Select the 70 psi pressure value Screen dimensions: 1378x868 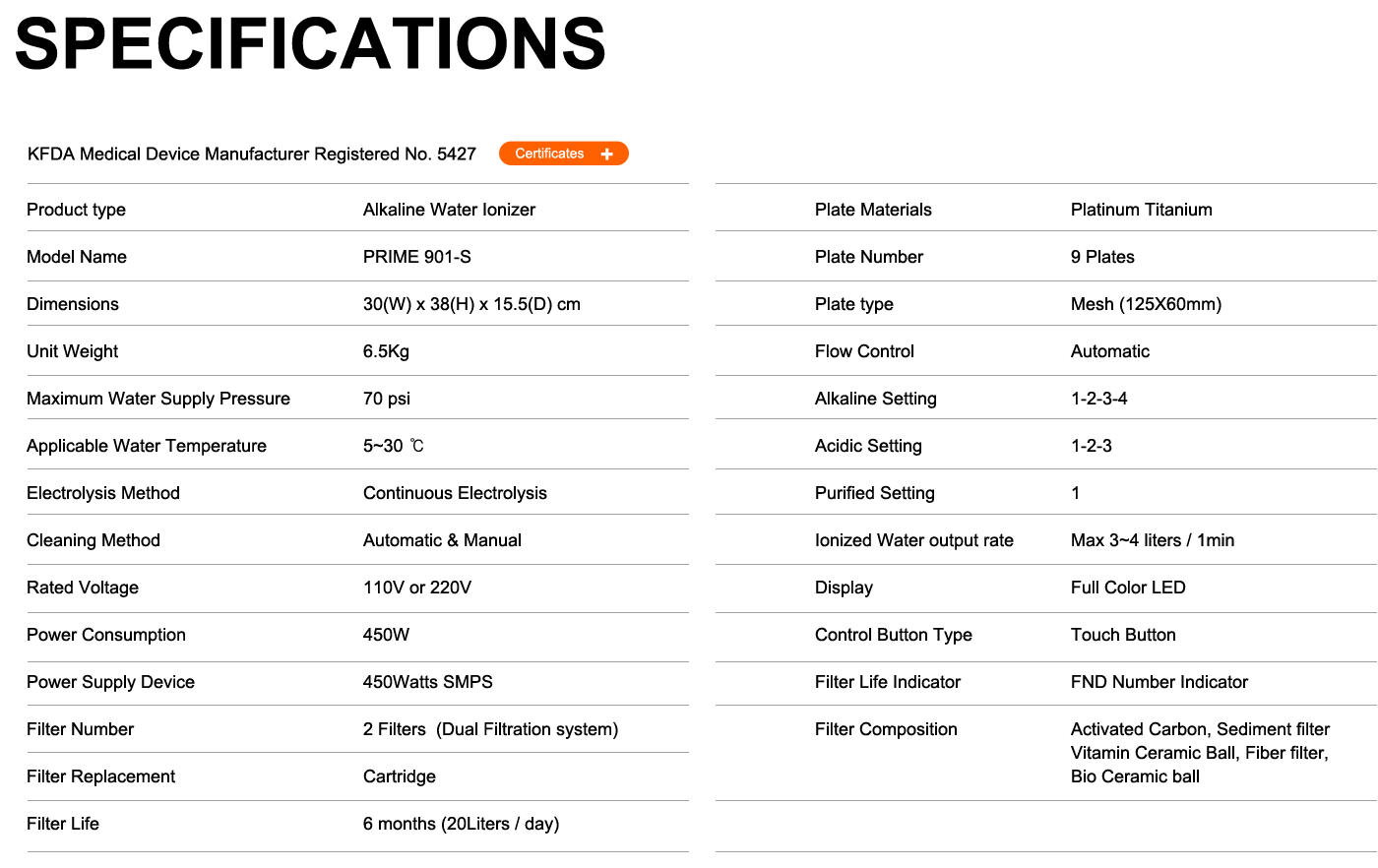pyautogui.click(x=386, y=399)
